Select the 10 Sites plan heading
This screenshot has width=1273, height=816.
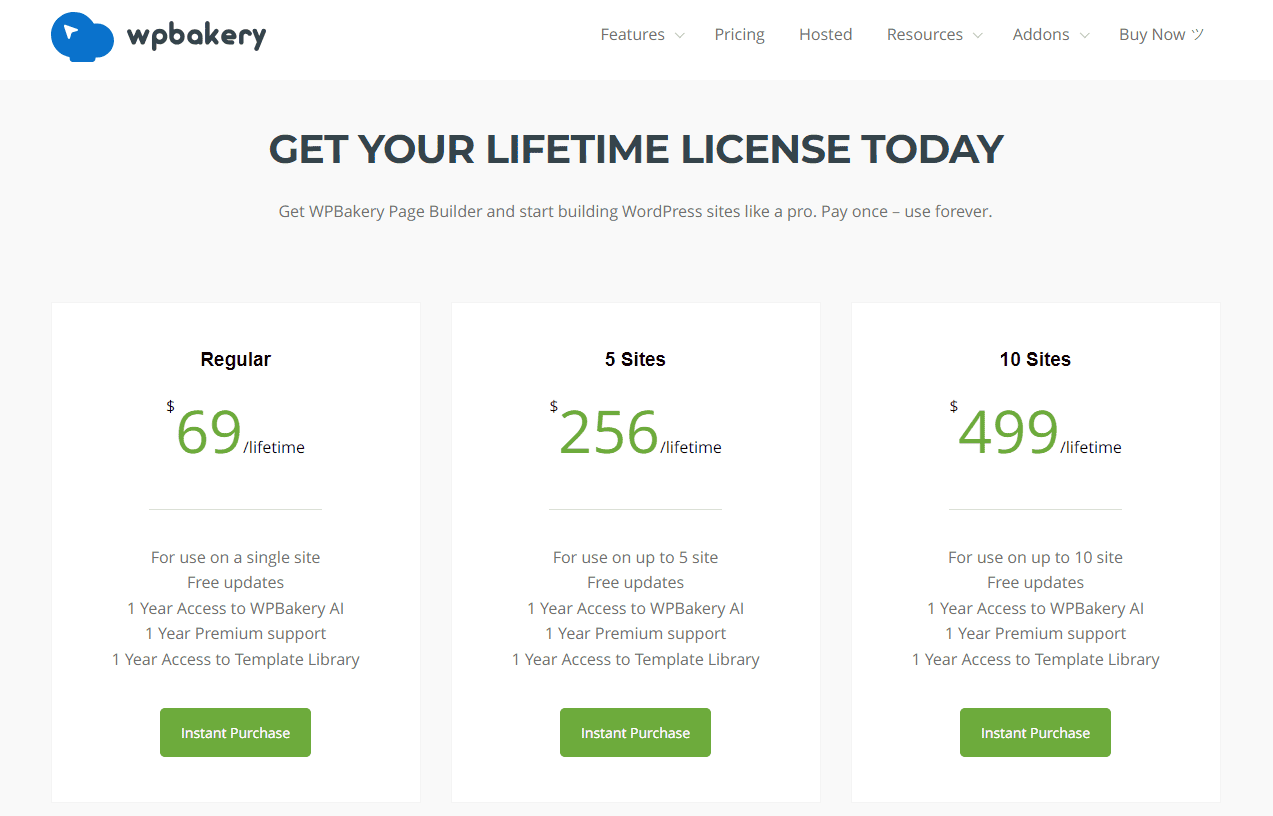(1035, 359)
